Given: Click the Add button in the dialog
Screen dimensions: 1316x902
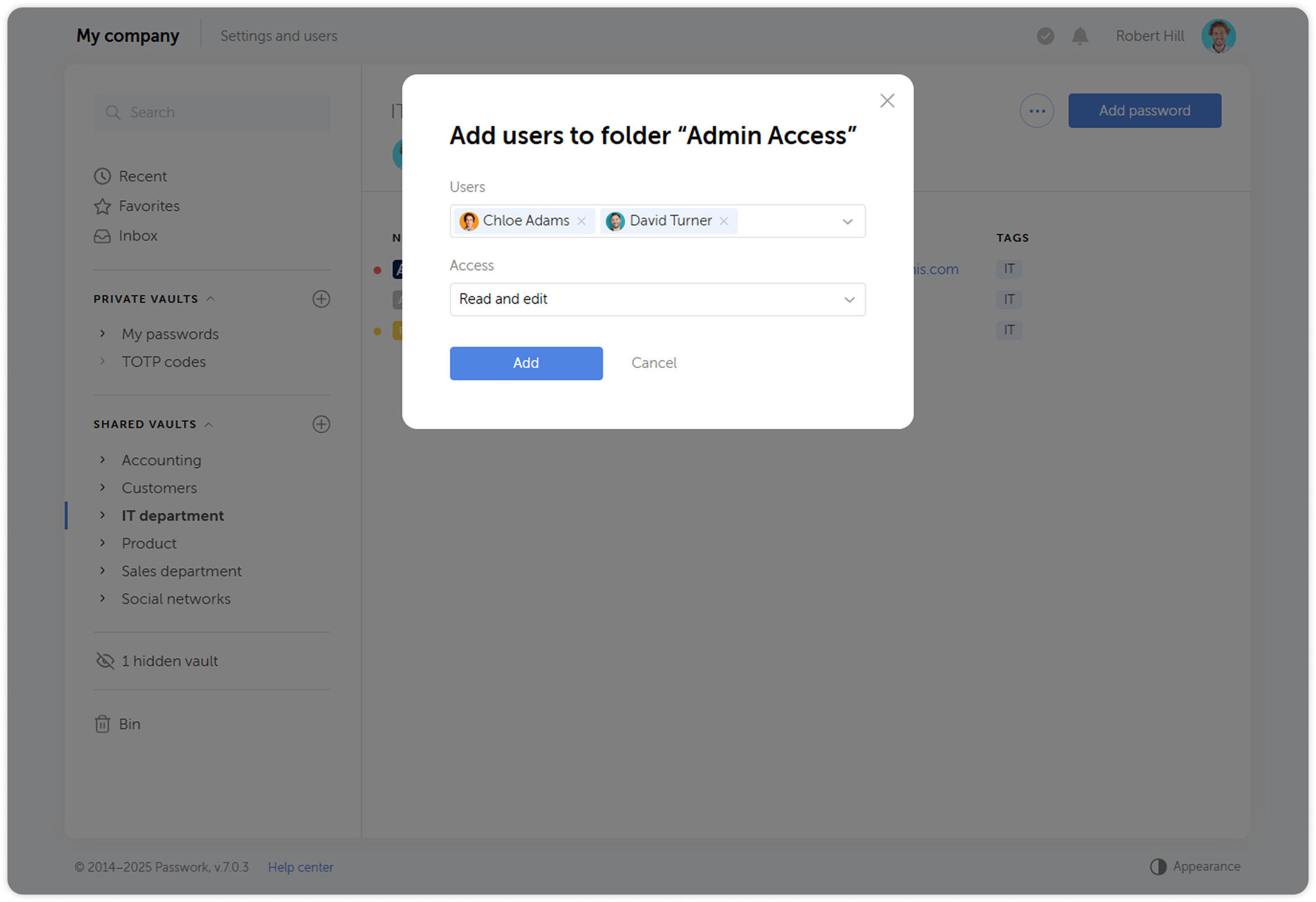Looking at the screenshot, I should pyautogui.click(x=525, y=363).
